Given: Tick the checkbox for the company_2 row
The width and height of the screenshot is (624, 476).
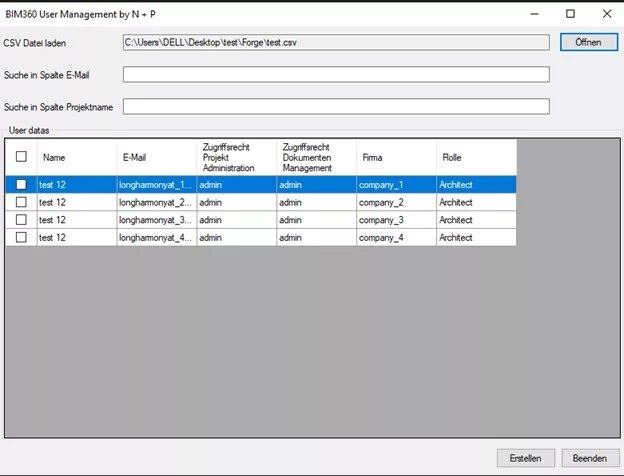Looking at the screenshot, I should [x=22, y=202].
